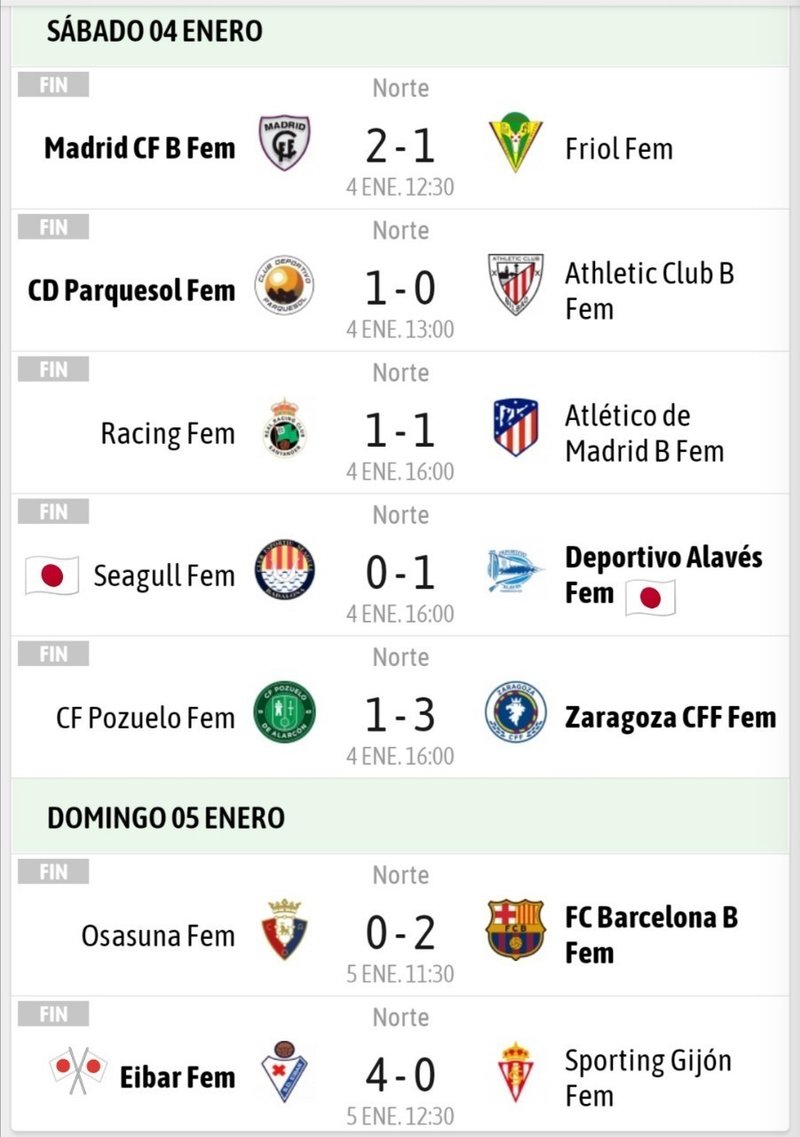The width and height of the screenshot is (800, 1137).
Task: Click the Racing Fem crest
Action: coord(284,427)
